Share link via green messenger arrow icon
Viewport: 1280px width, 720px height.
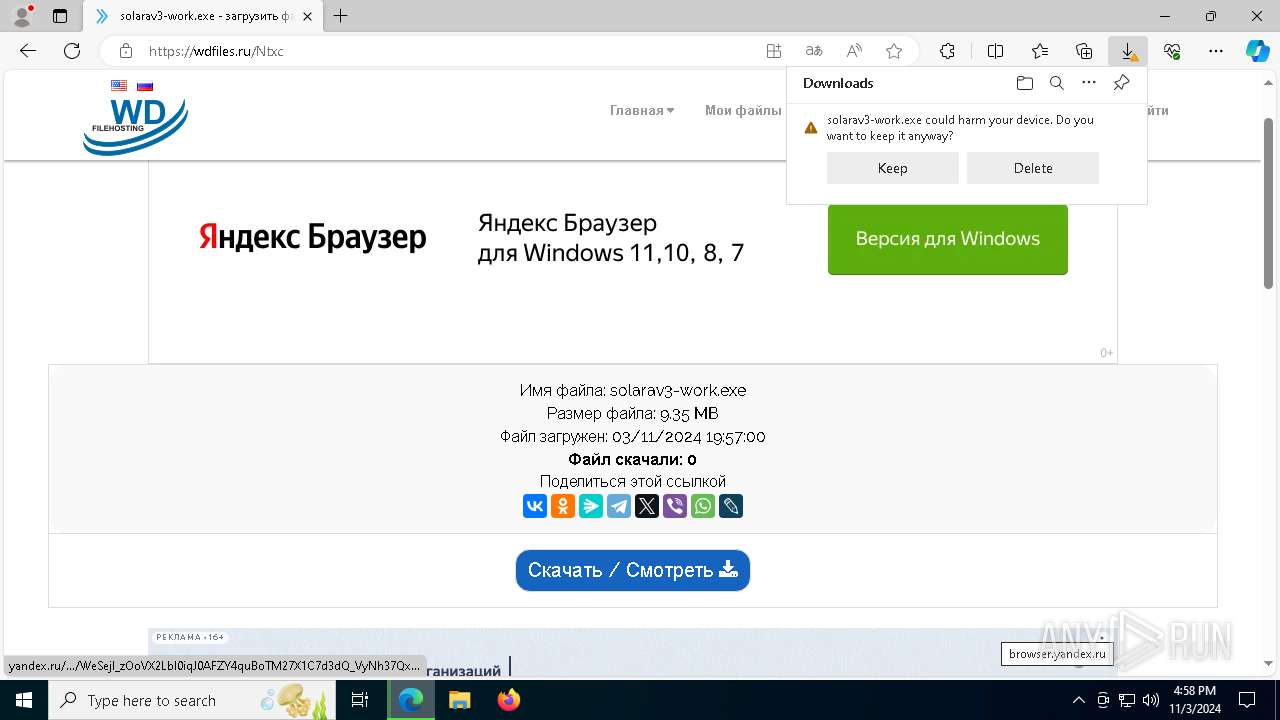[591, 506]
